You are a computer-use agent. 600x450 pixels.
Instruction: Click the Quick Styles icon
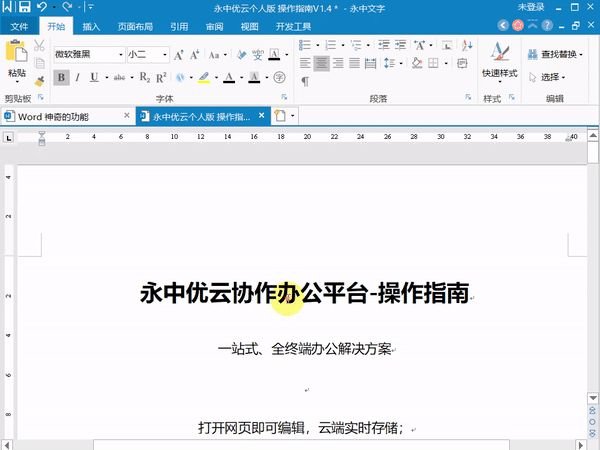tap(500, 51)
